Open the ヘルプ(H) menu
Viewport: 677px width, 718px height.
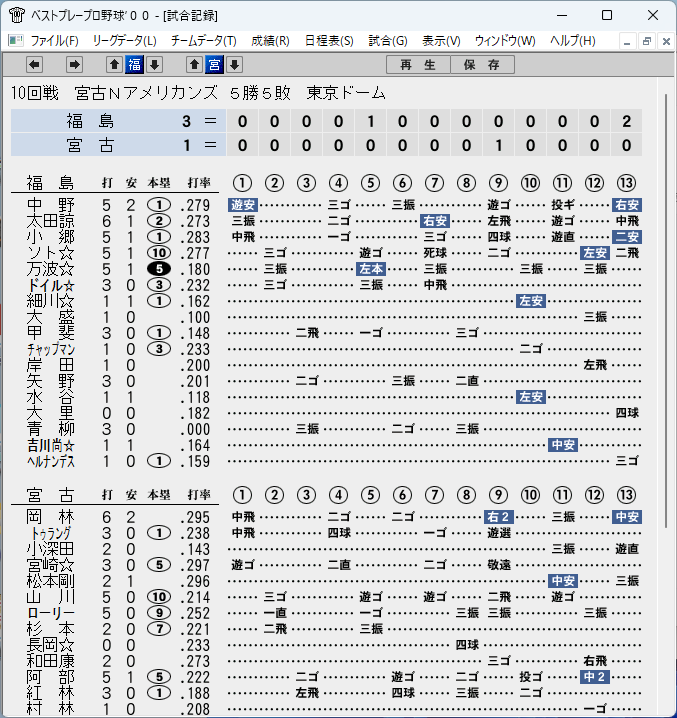click(x=573, y=41)
